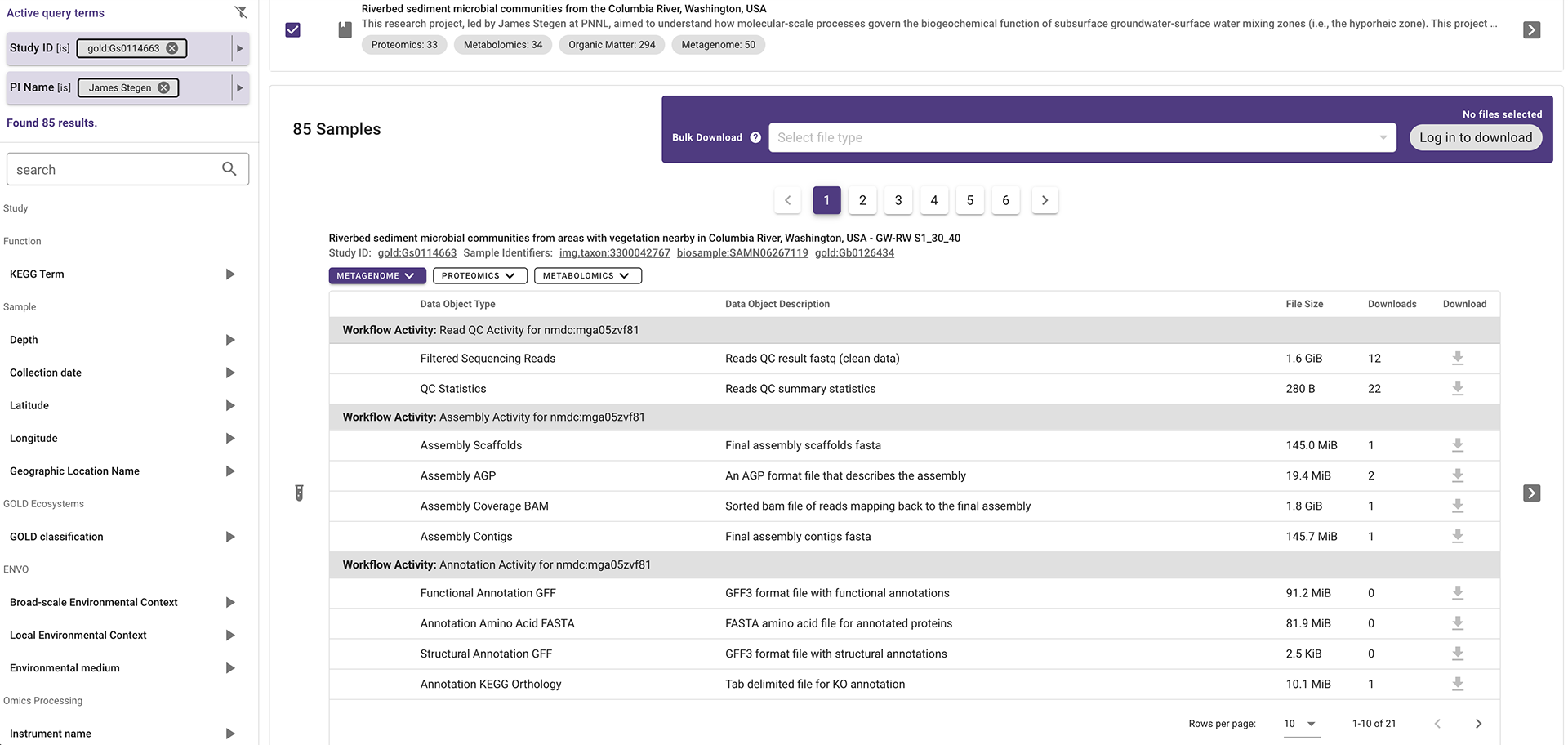1568x745 pixels.
Task: Expand the KEGG Term facet
Action: tap(230, 274)
